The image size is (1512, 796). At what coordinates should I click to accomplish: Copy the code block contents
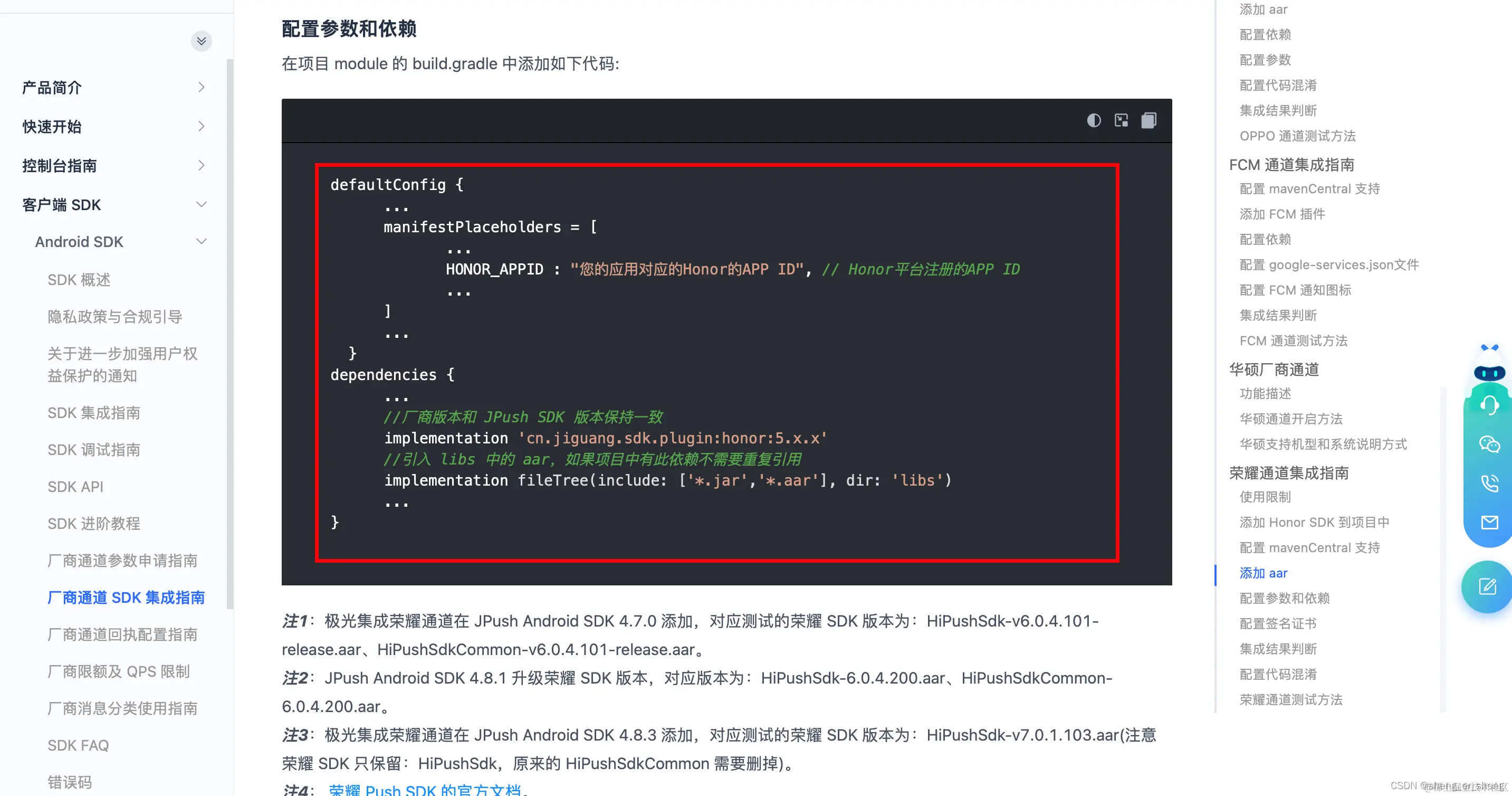(1149, 120)
